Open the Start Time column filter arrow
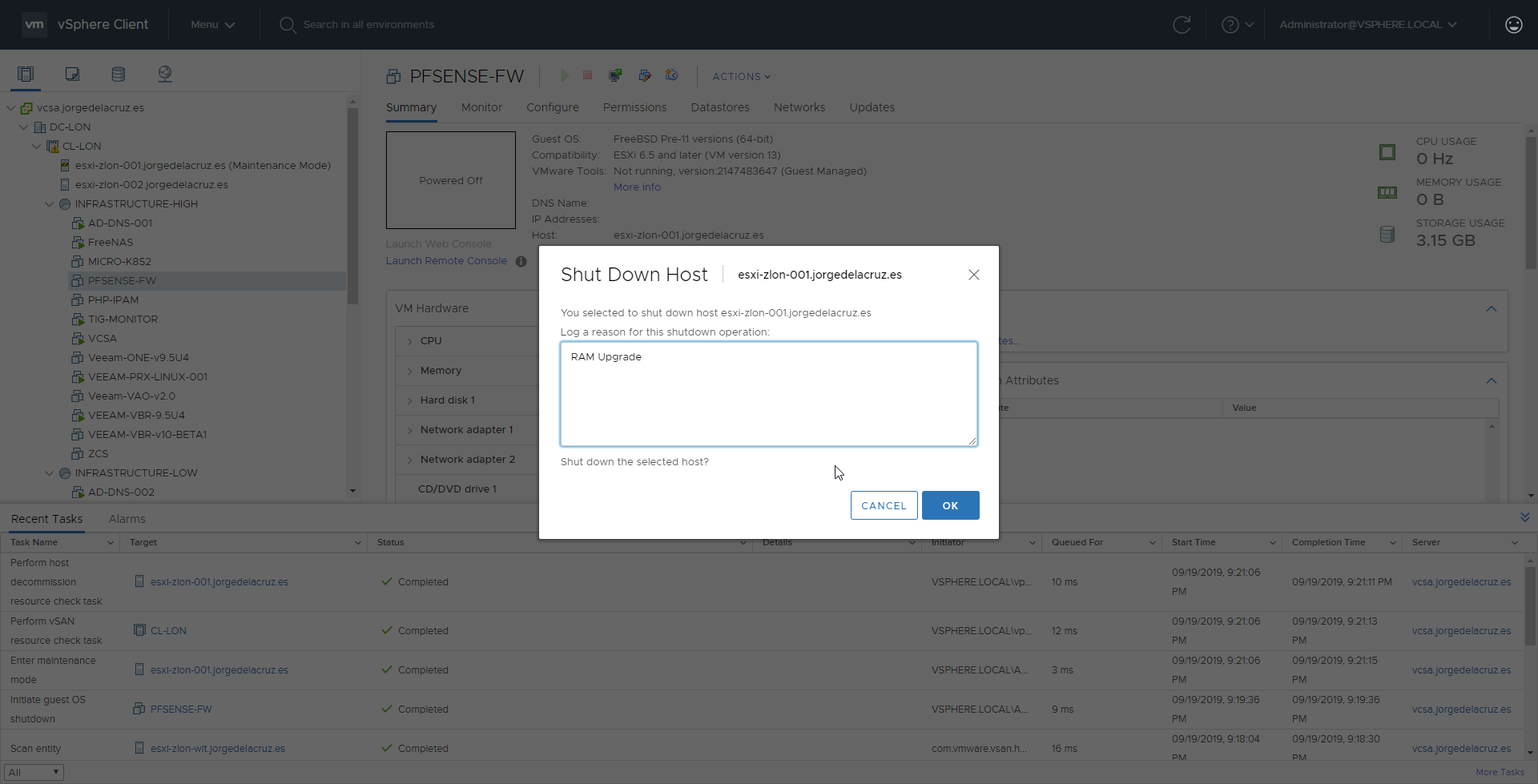 pos(1272,542)
